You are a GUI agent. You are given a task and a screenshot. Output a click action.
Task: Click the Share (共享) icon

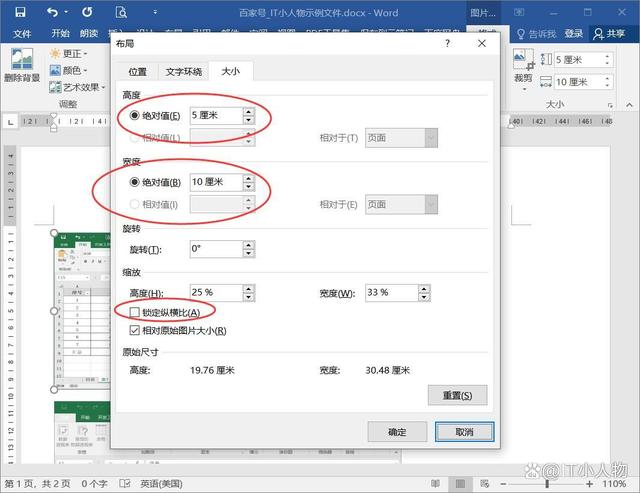(610, 33)
